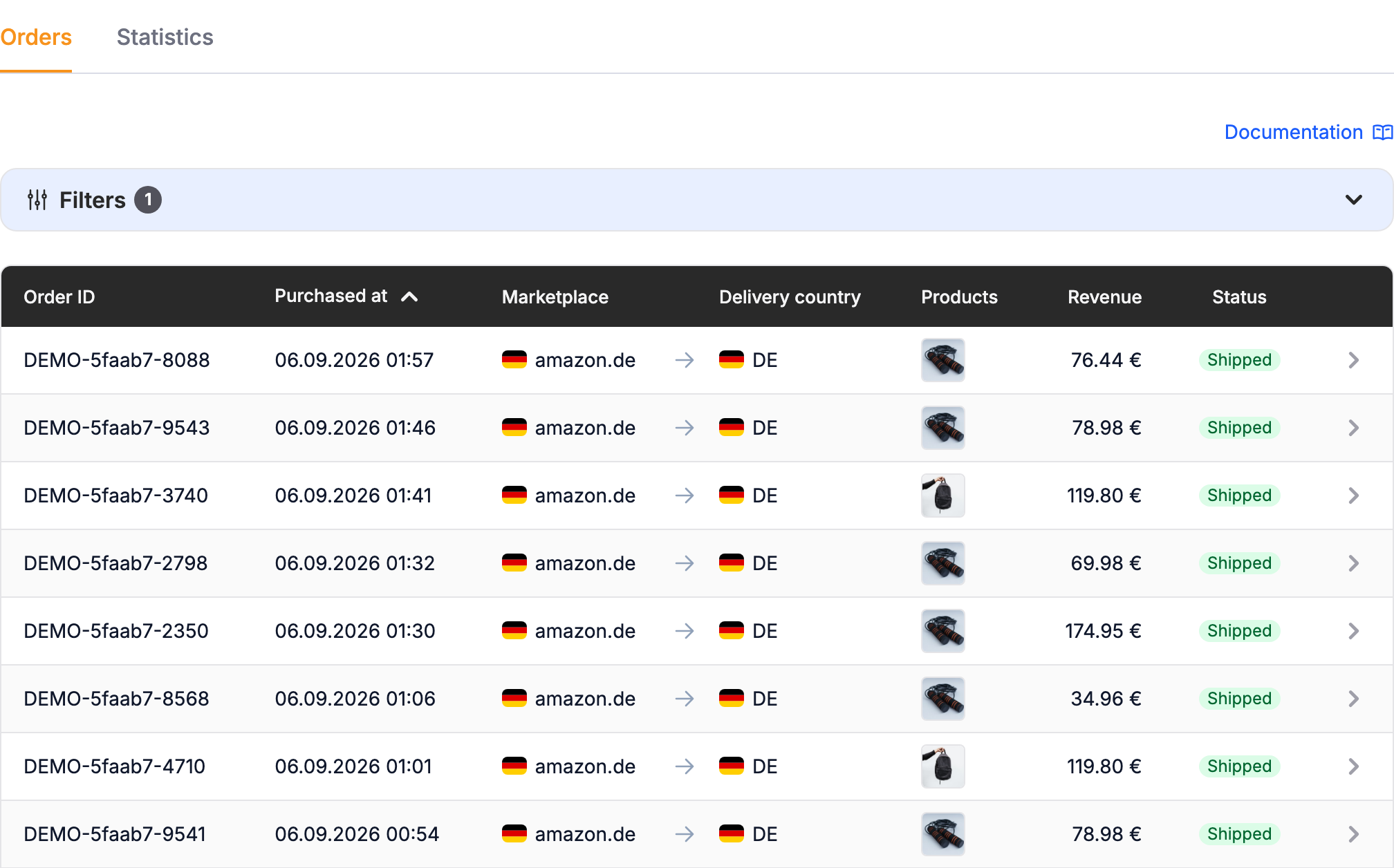Open details chevron for order DEMO-5faab7-8568
This screenshot has height=868, width=1394.
click(1353, 699)
